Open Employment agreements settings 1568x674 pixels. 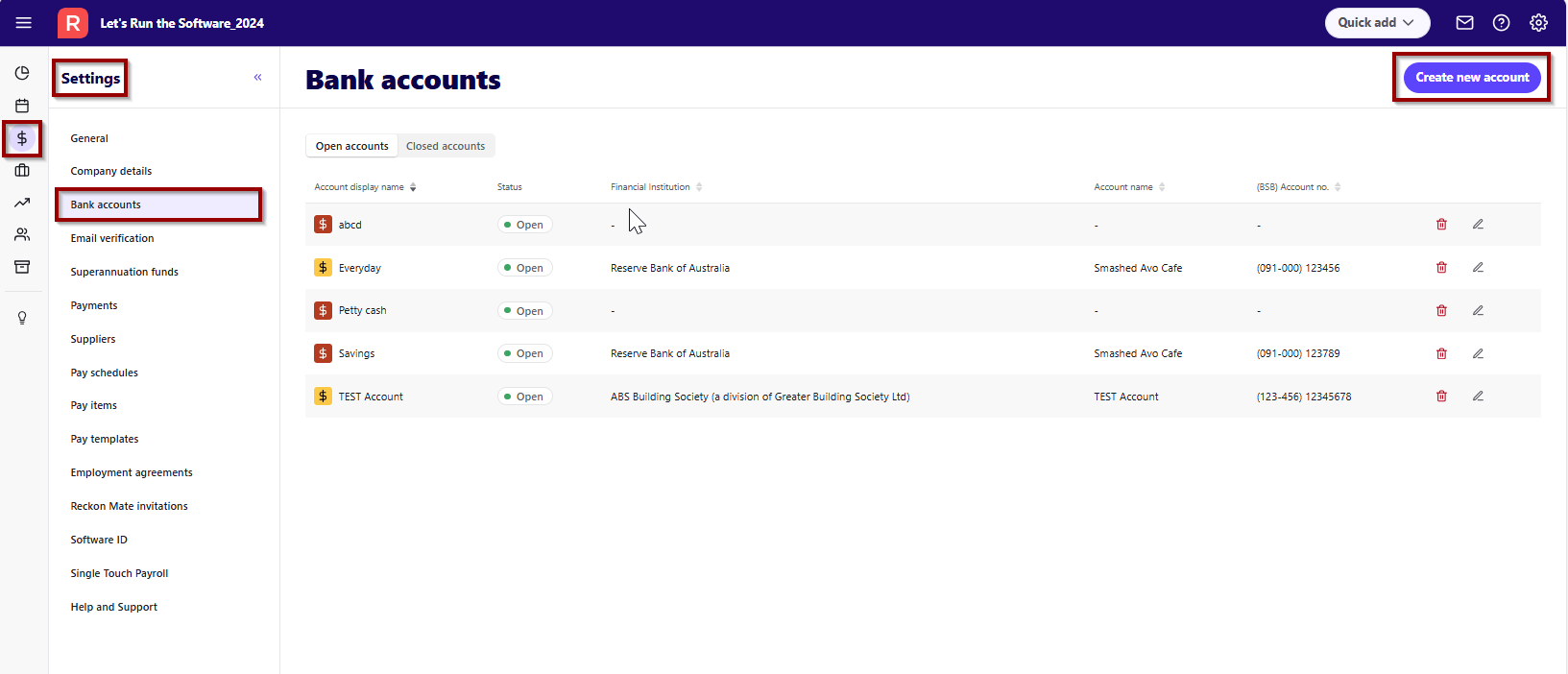tap(132, 472)
